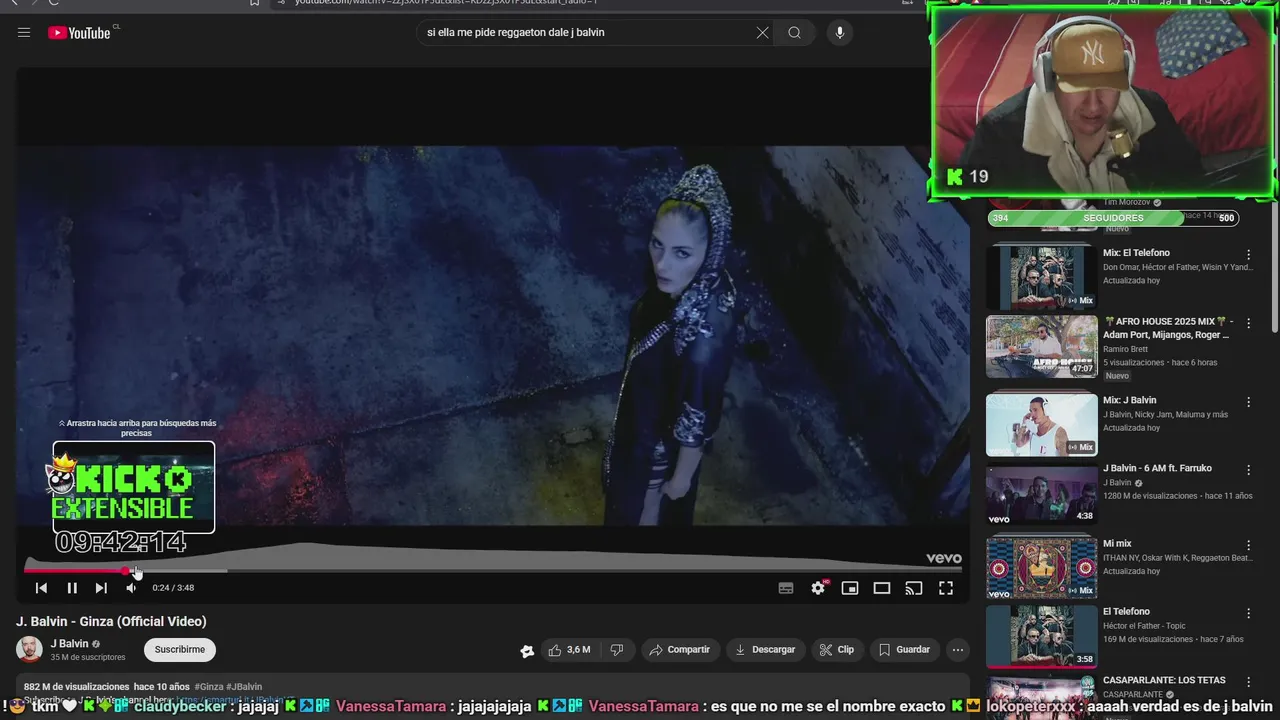Toggle subtitles on the player
The width and height of the screenshot is (1280, 720).
click(786, 588)
